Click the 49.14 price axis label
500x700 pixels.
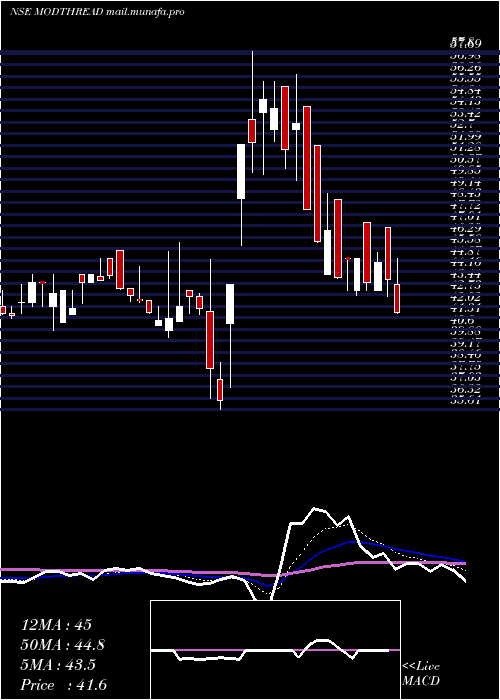[466, 183]
